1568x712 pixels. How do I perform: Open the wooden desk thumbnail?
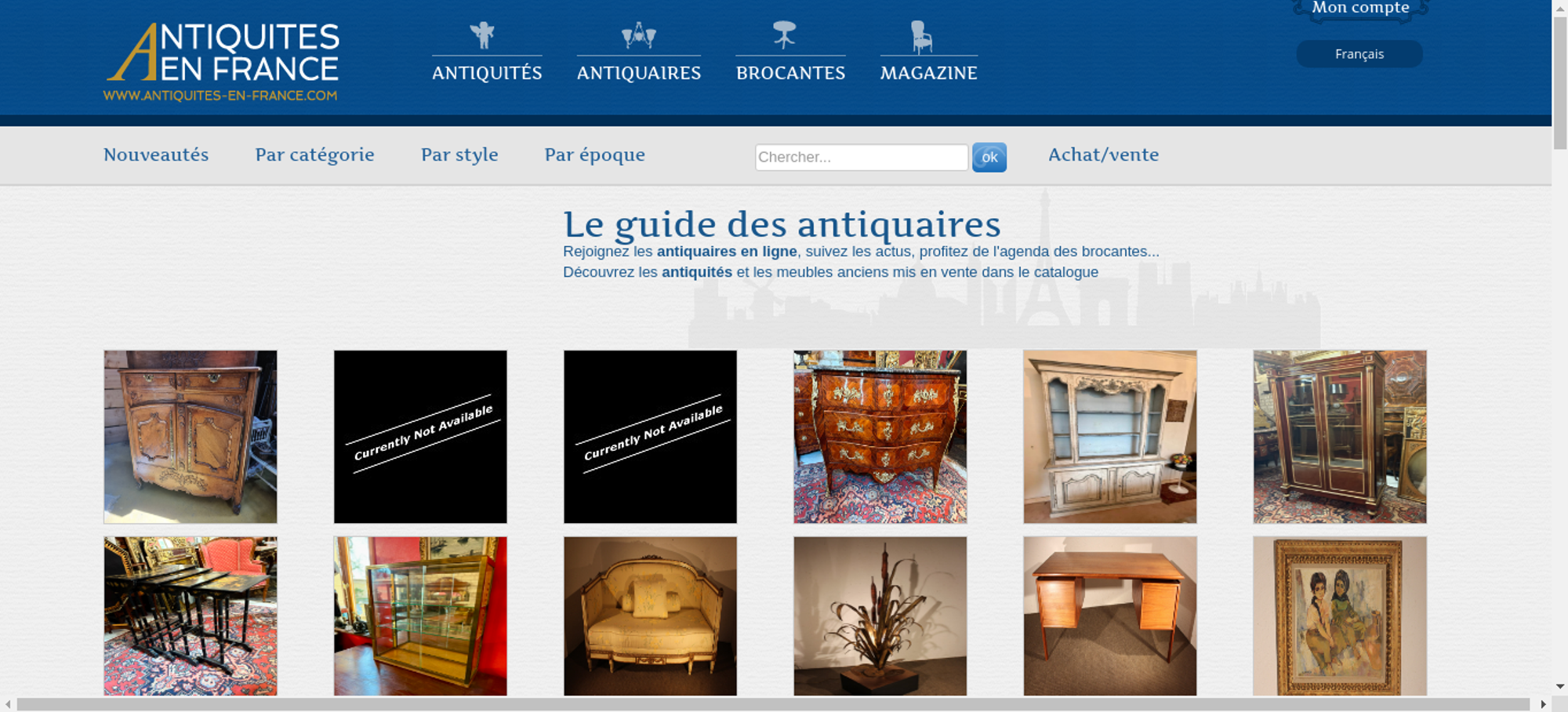pyautogui.click(x=1110, y=616)
